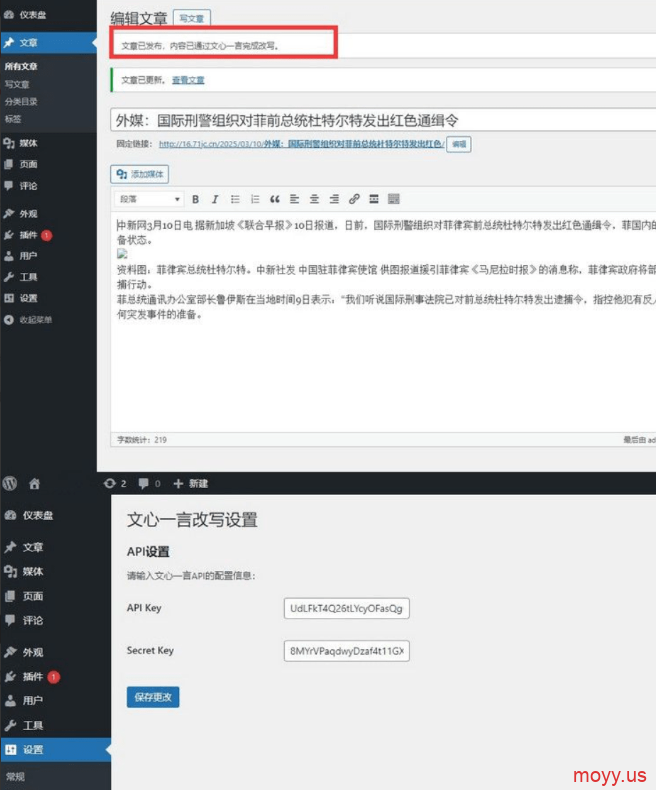The width and height of the screenshot is (656, 790).
Task: Open 设置 in the upper sidebar
Action: tap(48, 298)
